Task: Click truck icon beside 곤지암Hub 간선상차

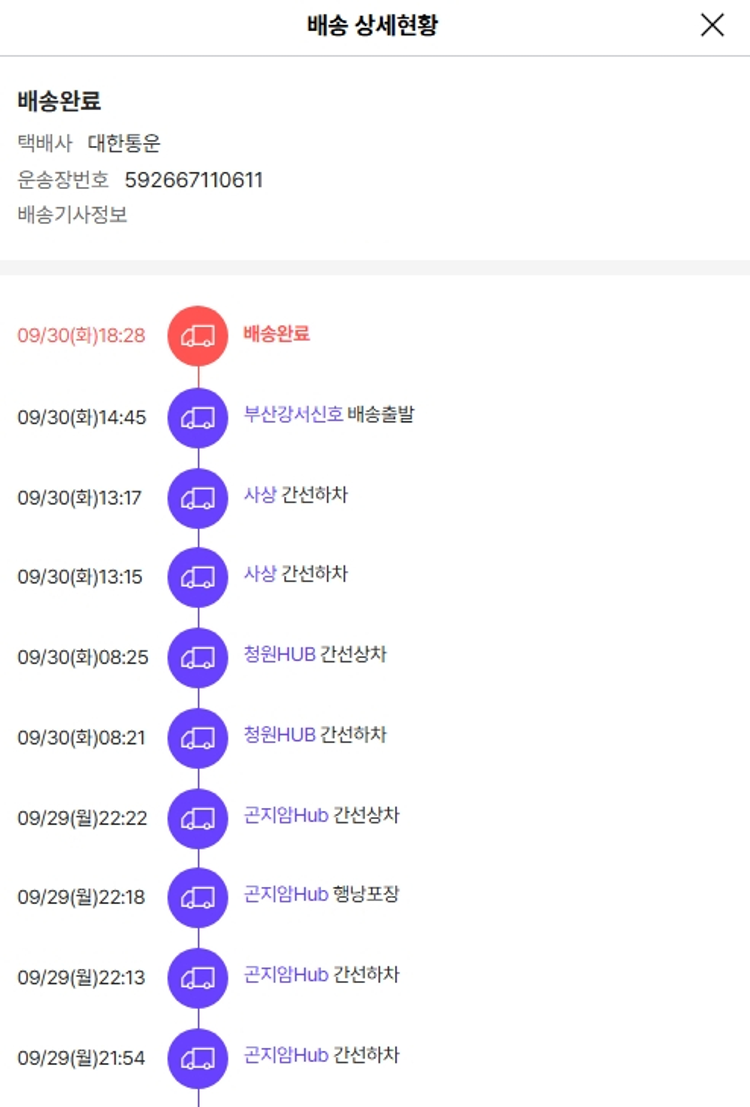Action: (198, 818)
